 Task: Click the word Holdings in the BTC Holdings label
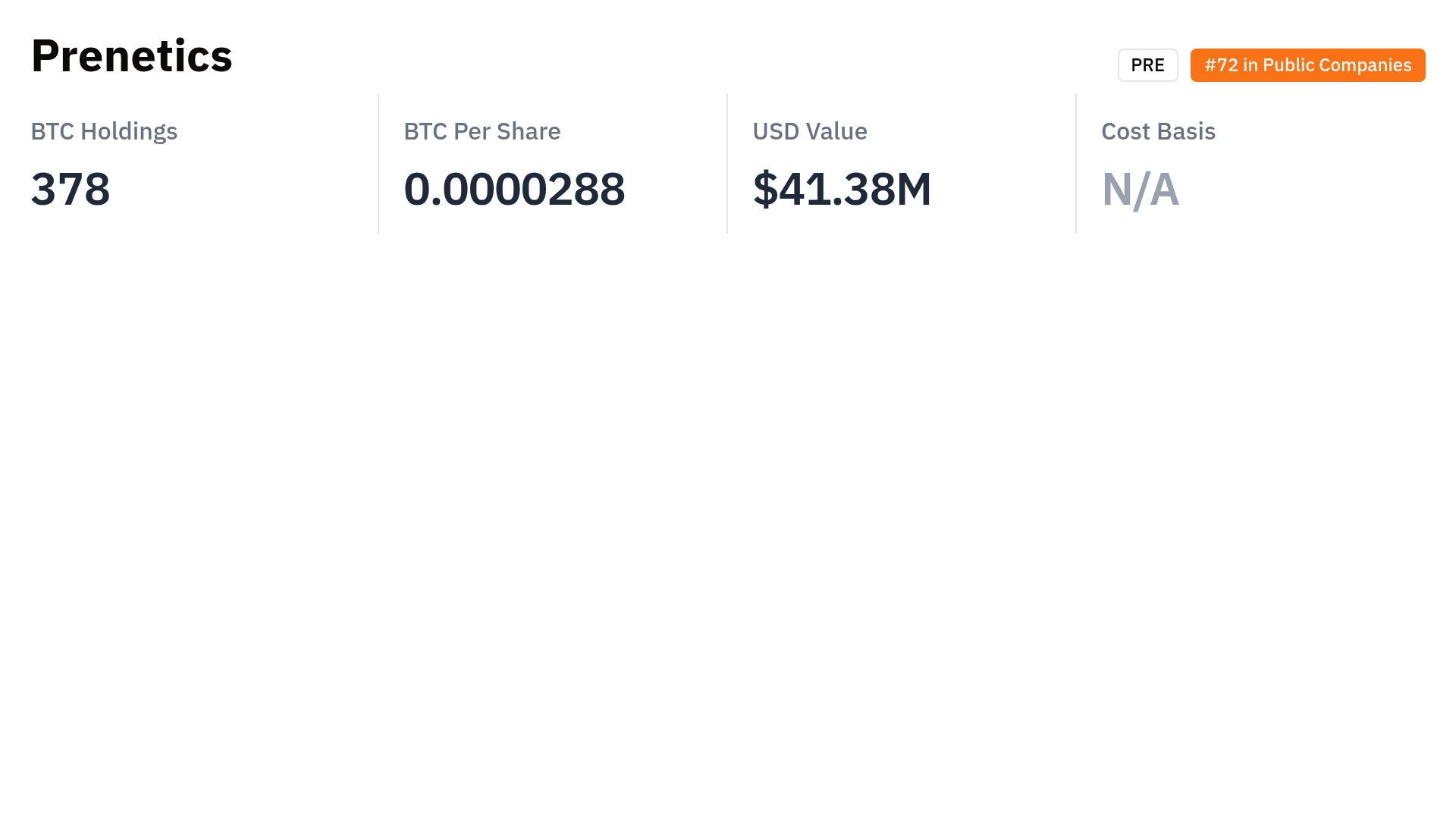(x=129, y=131)
